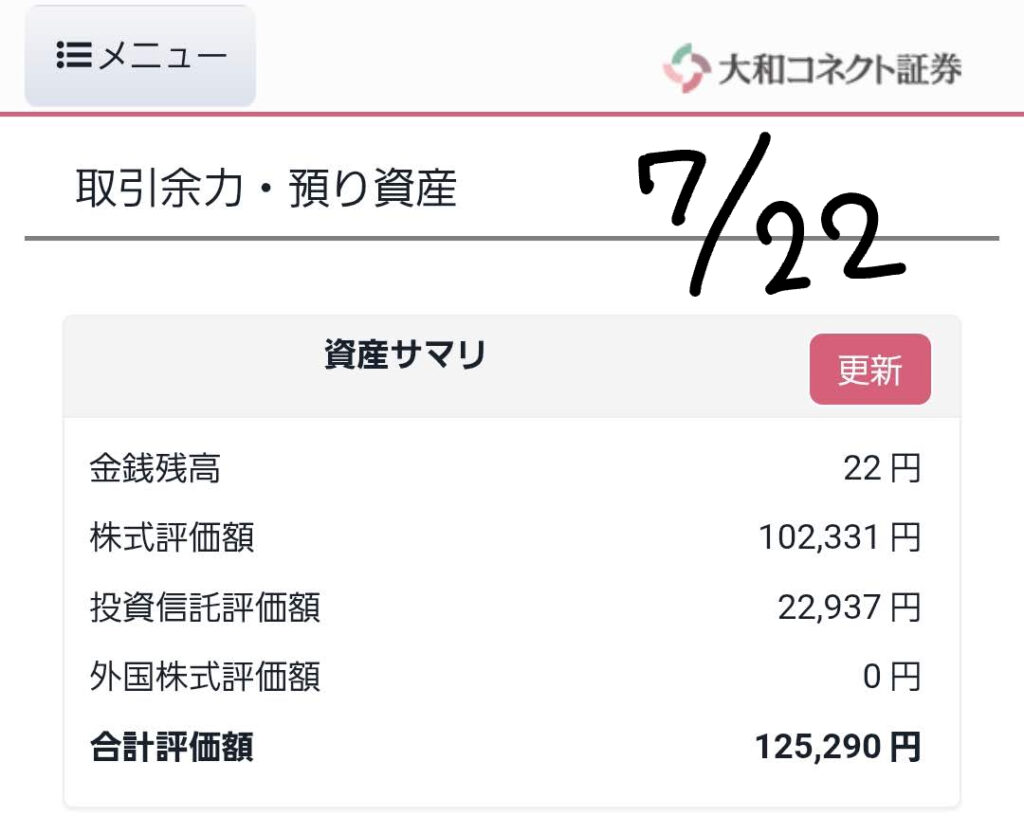
Task: Refresh assets with the 更新 button
Action: [x=870, y=369]
